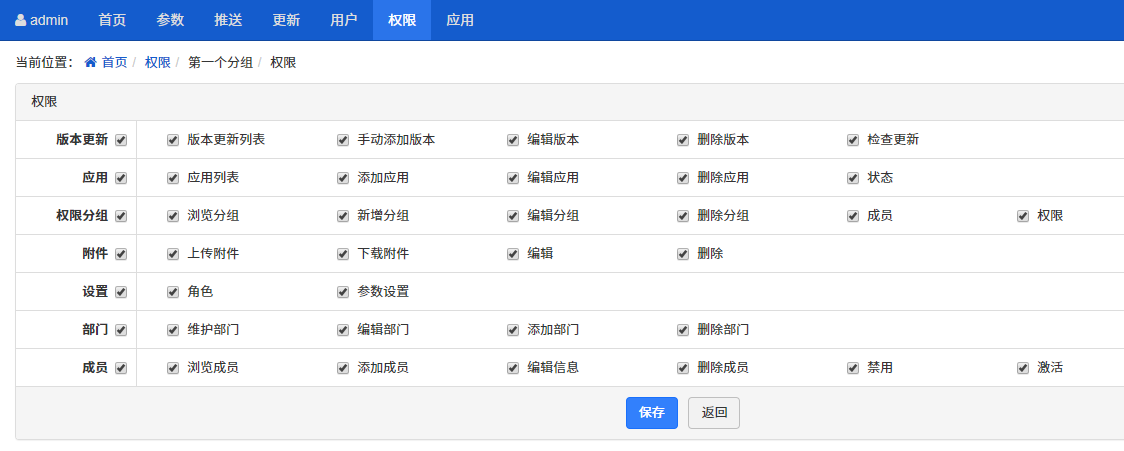This screenshot has height=451, width=1124.
Task: Toggle the 版本更新 group checkbox
Action: pyautogui.click(x=121, y=140)
